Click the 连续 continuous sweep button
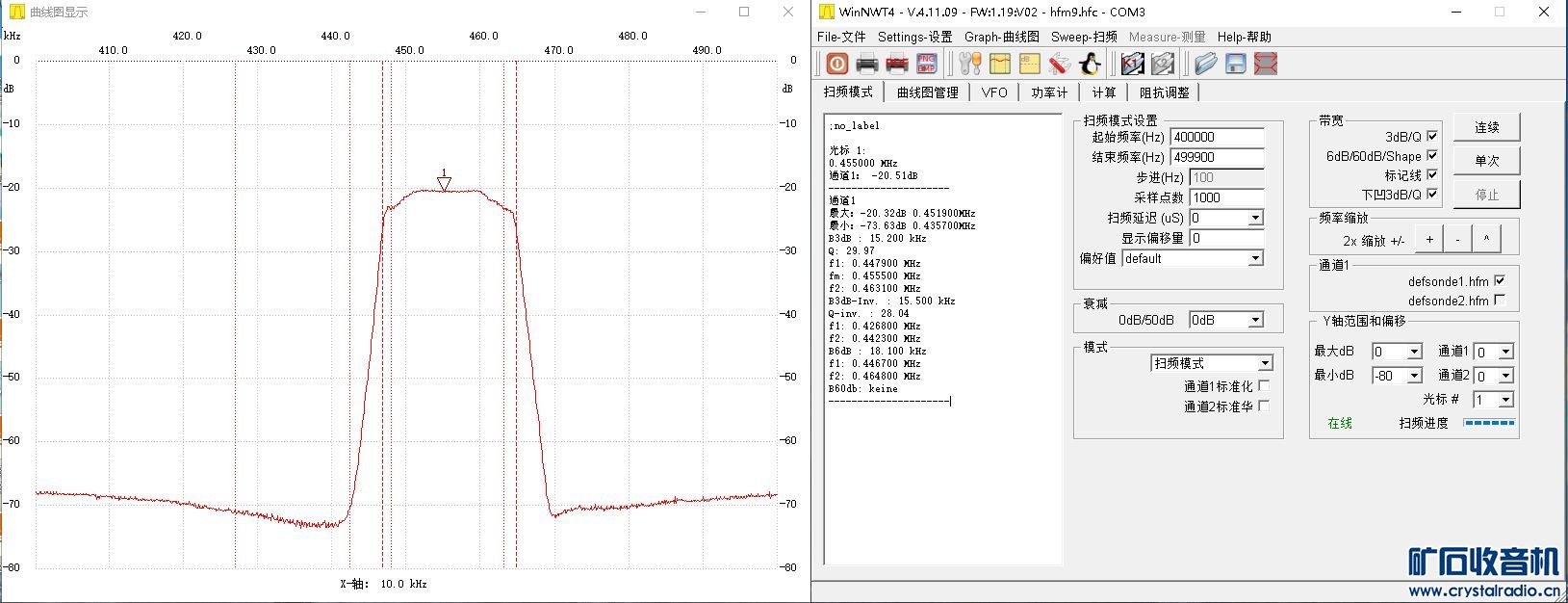This screenshot has height=603, width=1568. (x=1487, y=127)
